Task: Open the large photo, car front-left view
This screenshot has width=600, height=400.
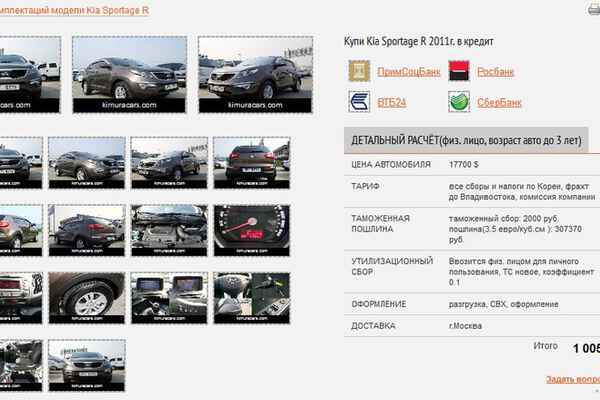Action: (x=255, y=75)
